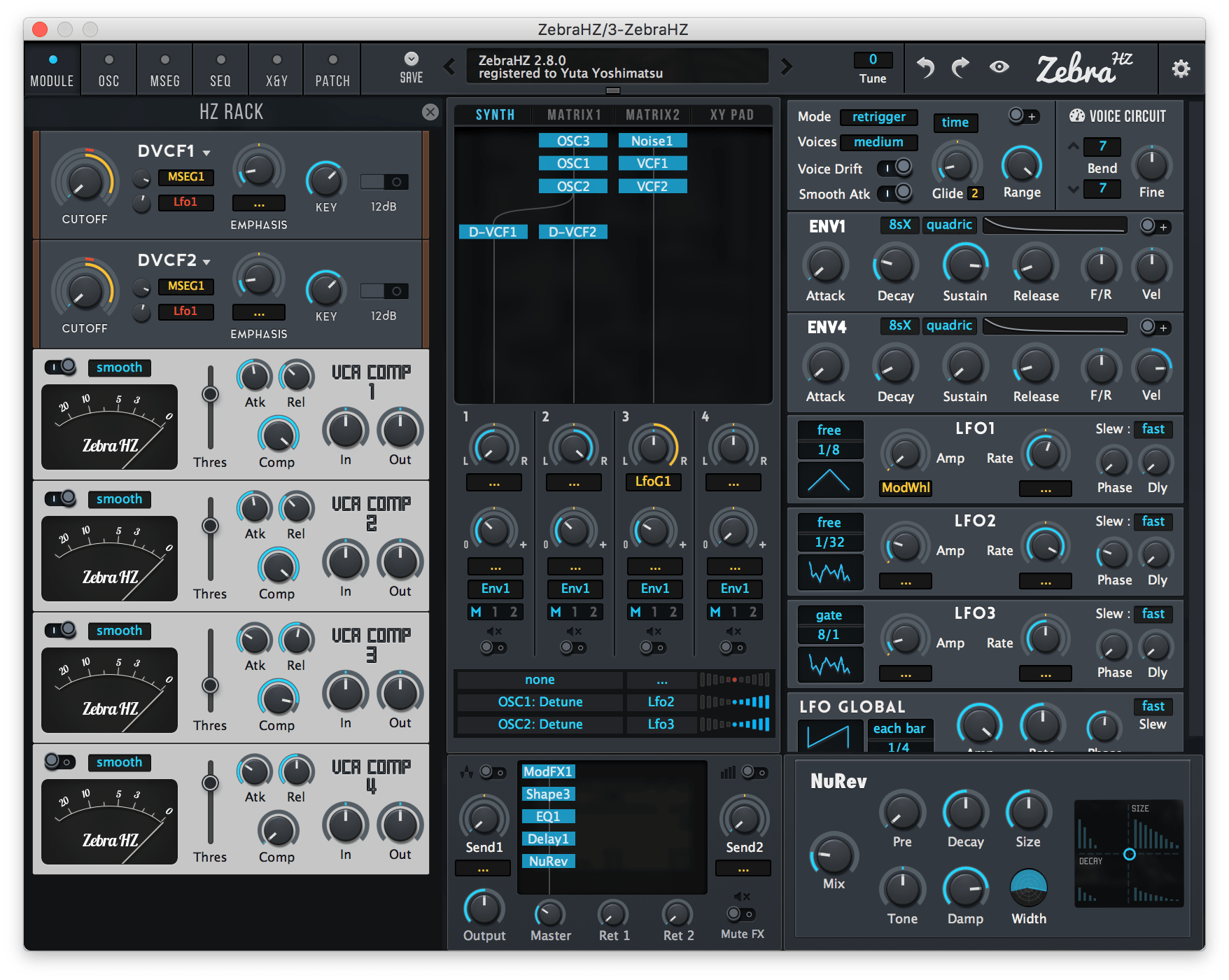Open LFO Global each bar dropdown
Viewport: 1229px width, 980px height.
point(899,729)
